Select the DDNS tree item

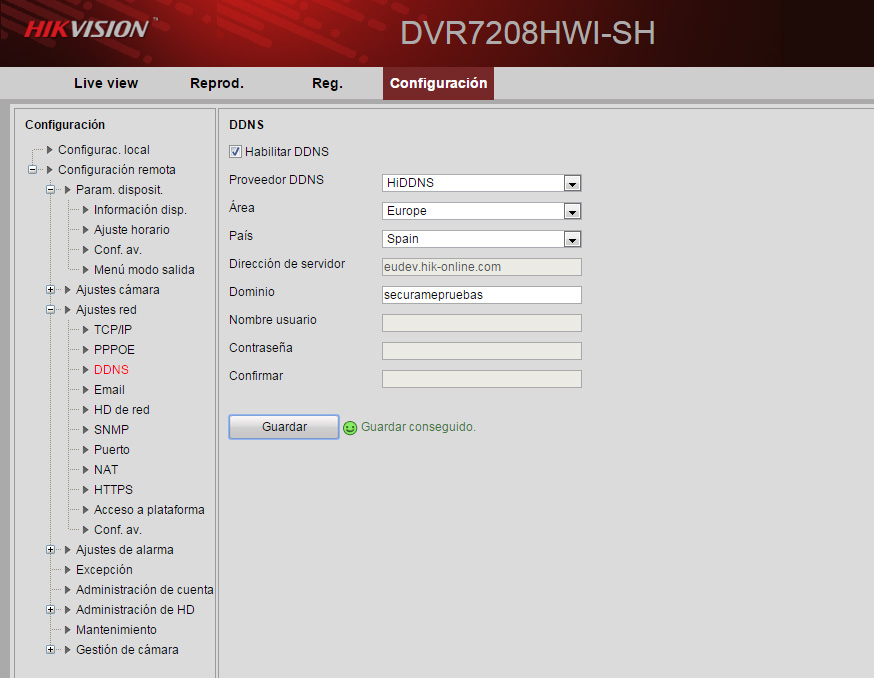[111, 370]
